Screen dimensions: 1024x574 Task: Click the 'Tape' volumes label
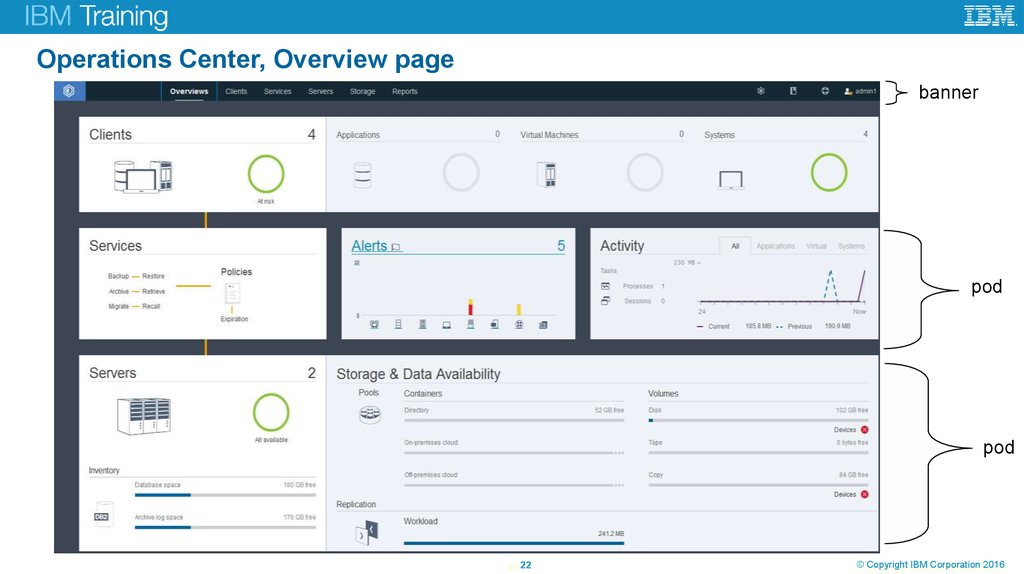[655, 443]
